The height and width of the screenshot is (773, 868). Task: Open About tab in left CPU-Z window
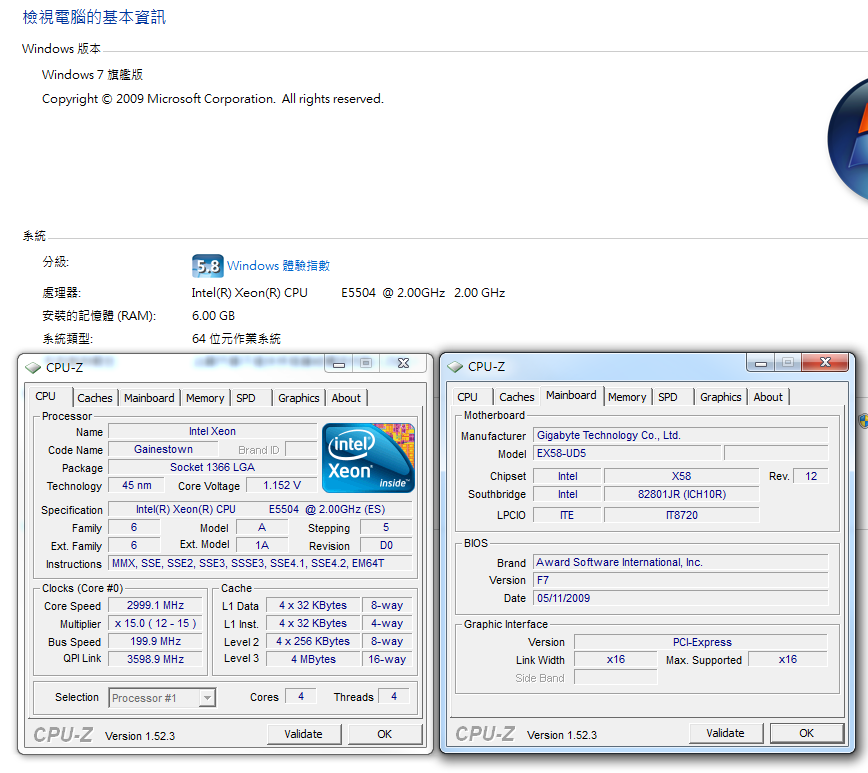pos(346,398)
